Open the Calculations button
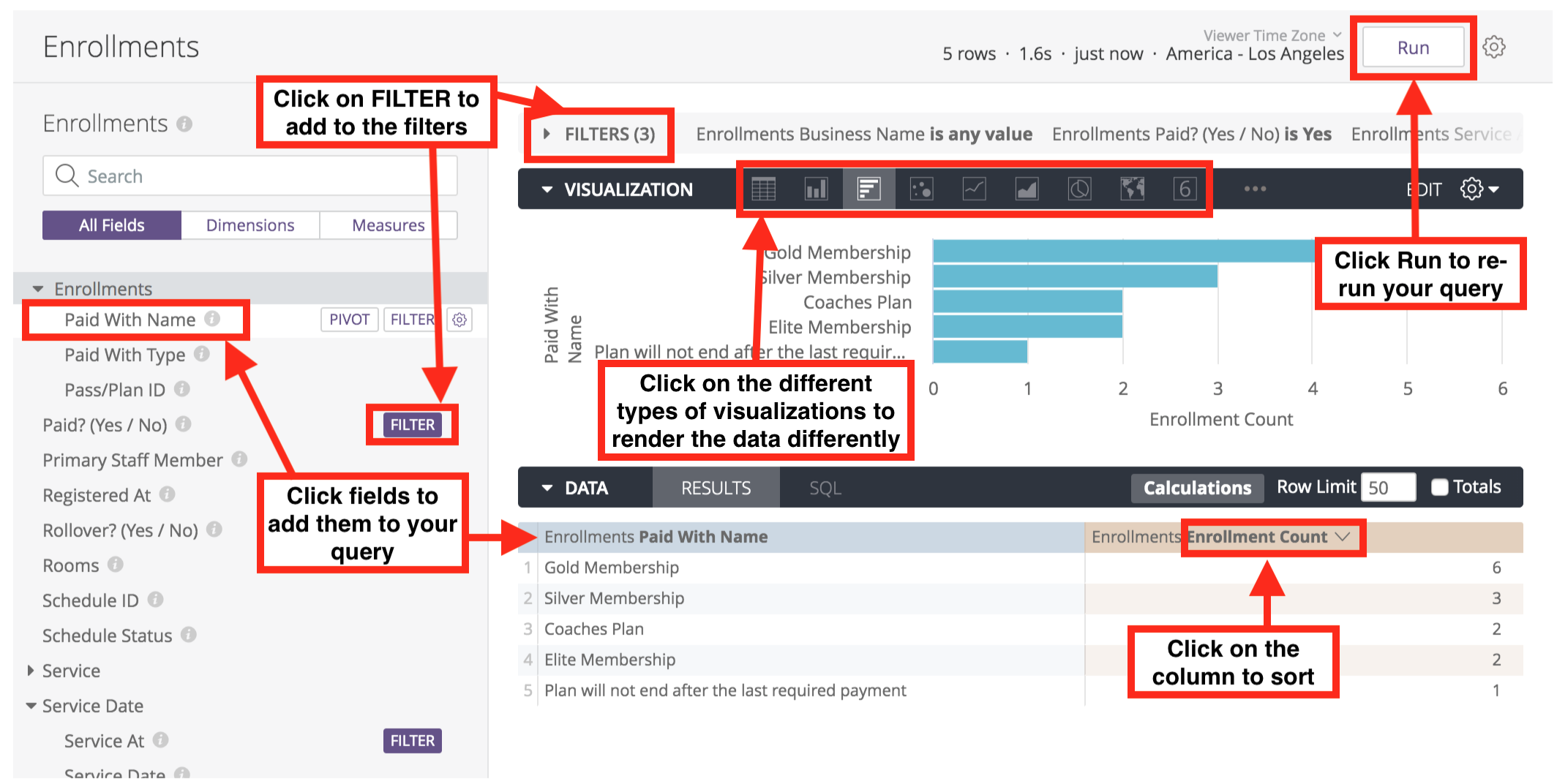The image size is (1557, 784). tap(1197, 488)
